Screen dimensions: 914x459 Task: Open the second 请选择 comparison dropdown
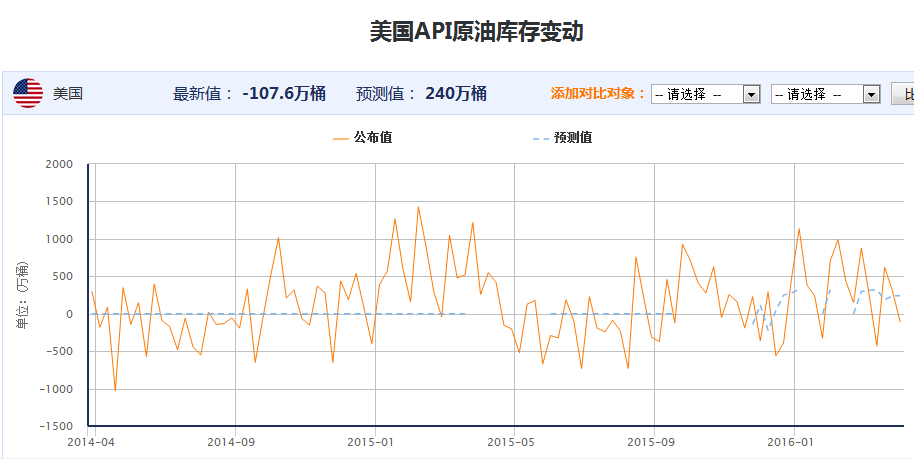tap(825, 94)
